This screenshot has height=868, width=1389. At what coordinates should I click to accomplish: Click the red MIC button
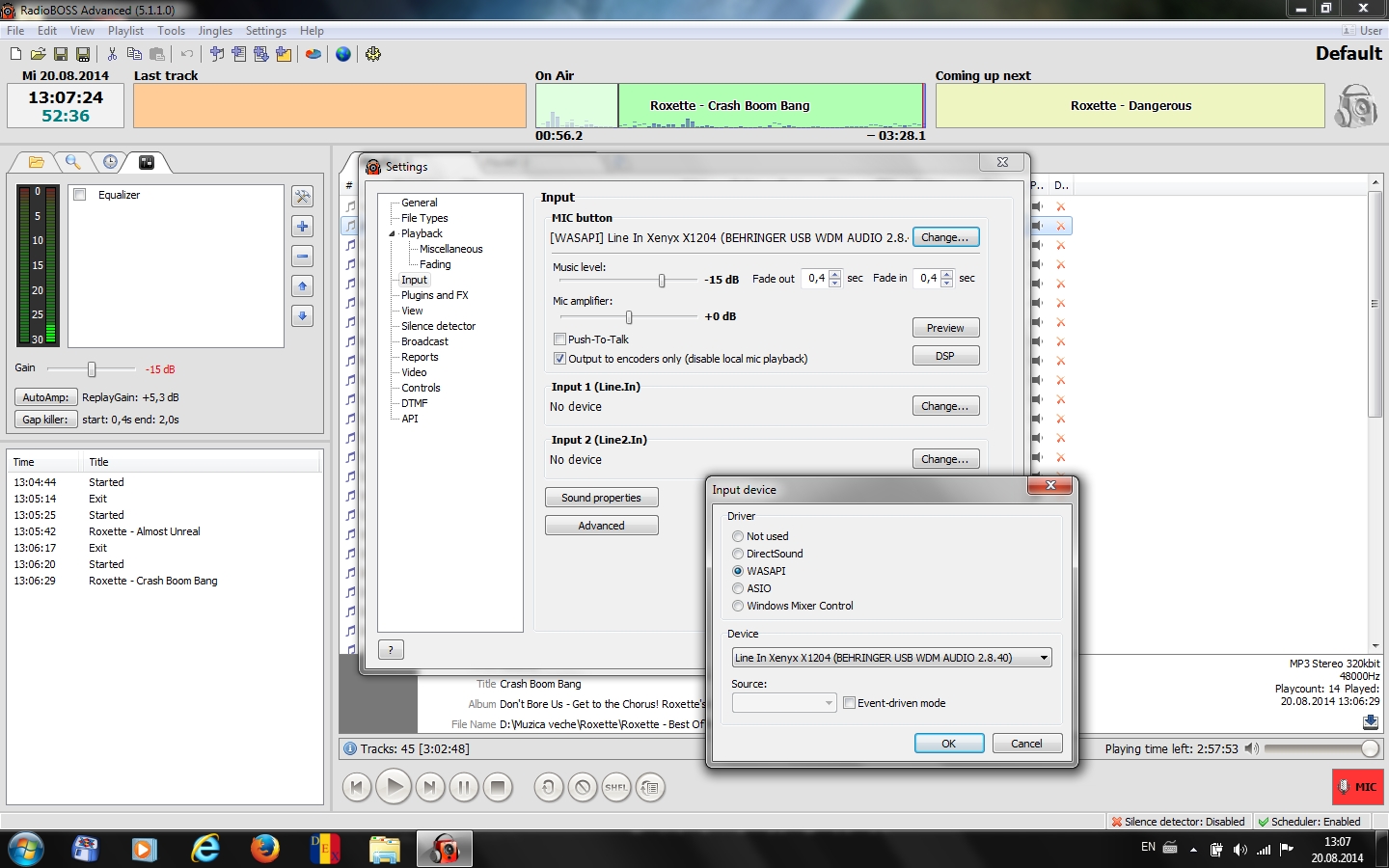[1357, 787]
